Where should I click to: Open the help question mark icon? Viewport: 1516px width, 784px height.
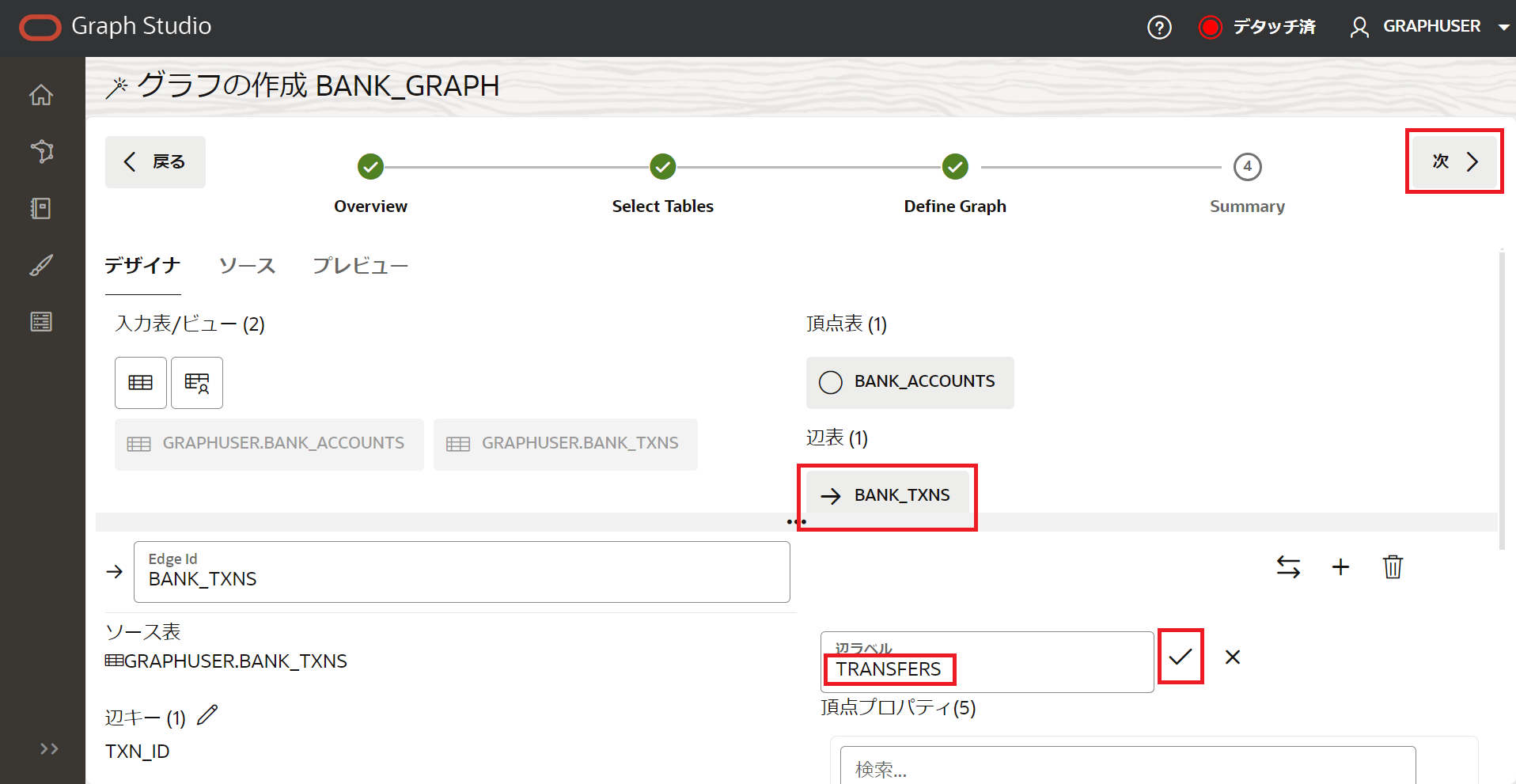point(1159,28)
